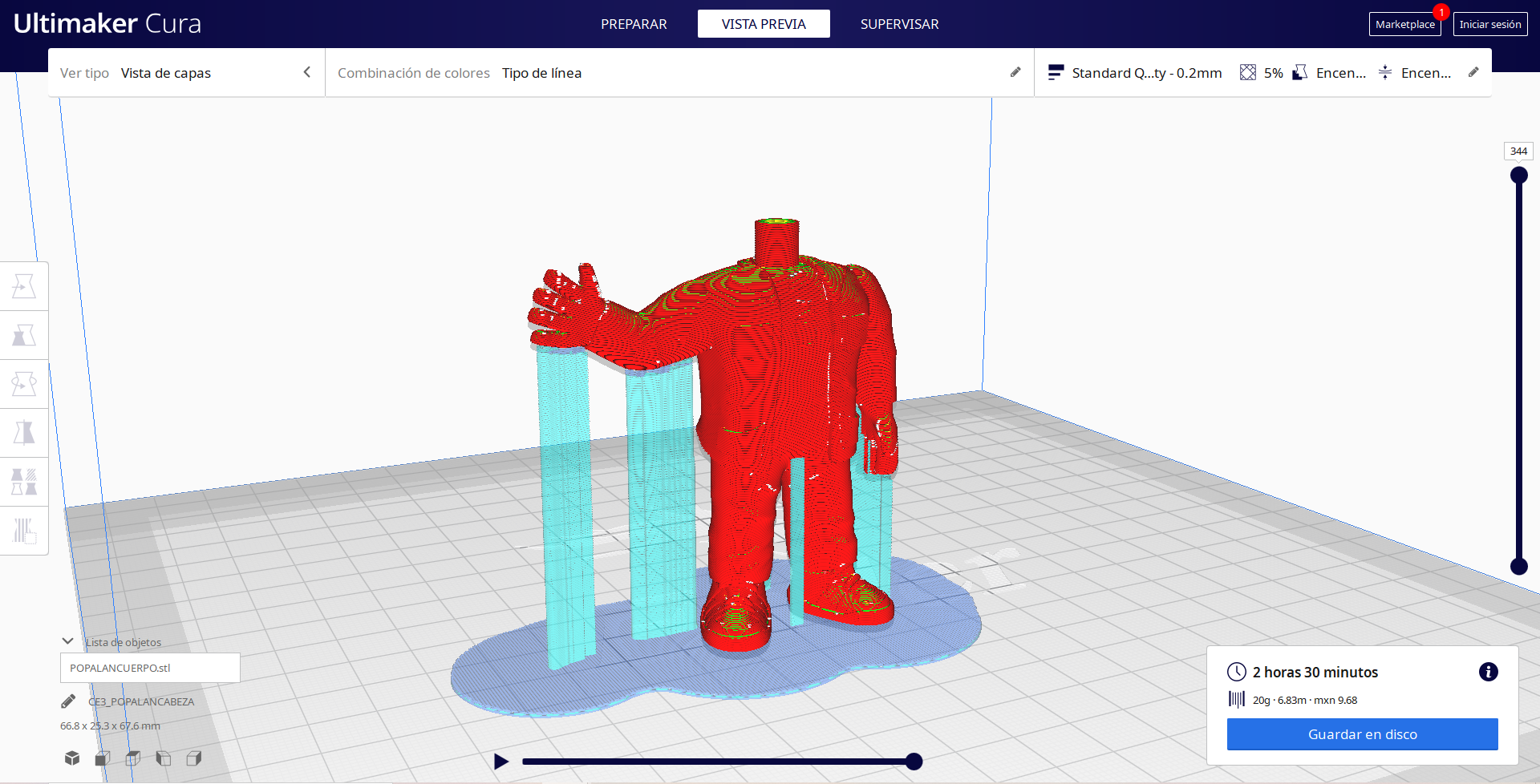Switch to the SUPERVISAR tab
The width and height of the screenshot is (1540, 784).
[x=899, y=24]
